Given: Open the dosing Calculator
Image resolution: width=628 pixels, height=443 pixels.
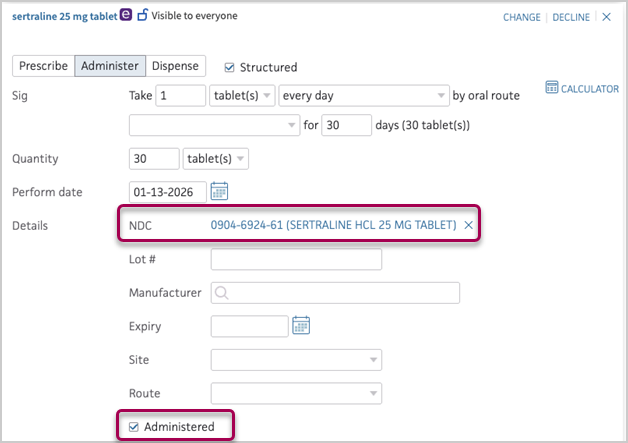Looking at the screenshot, I should coord(582,88).
